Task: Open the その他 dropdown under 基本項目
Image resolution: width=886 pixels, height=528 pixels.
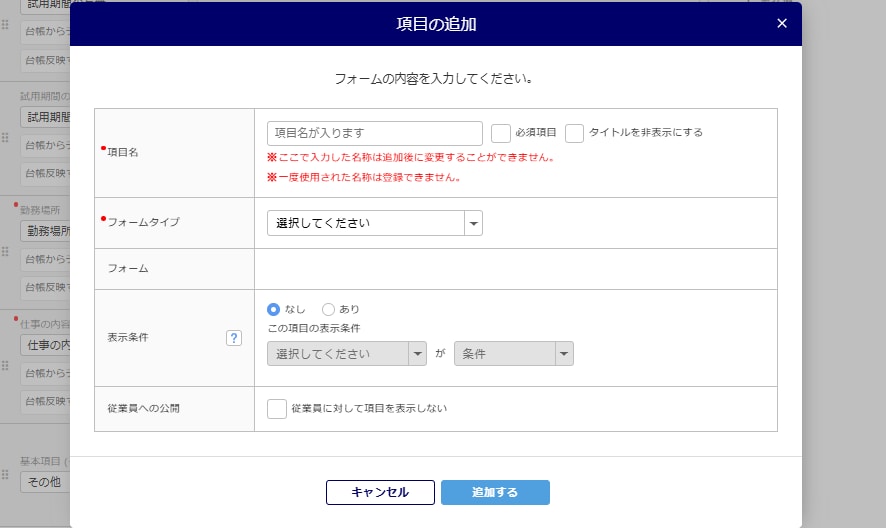Action: [x=45, y=482]
